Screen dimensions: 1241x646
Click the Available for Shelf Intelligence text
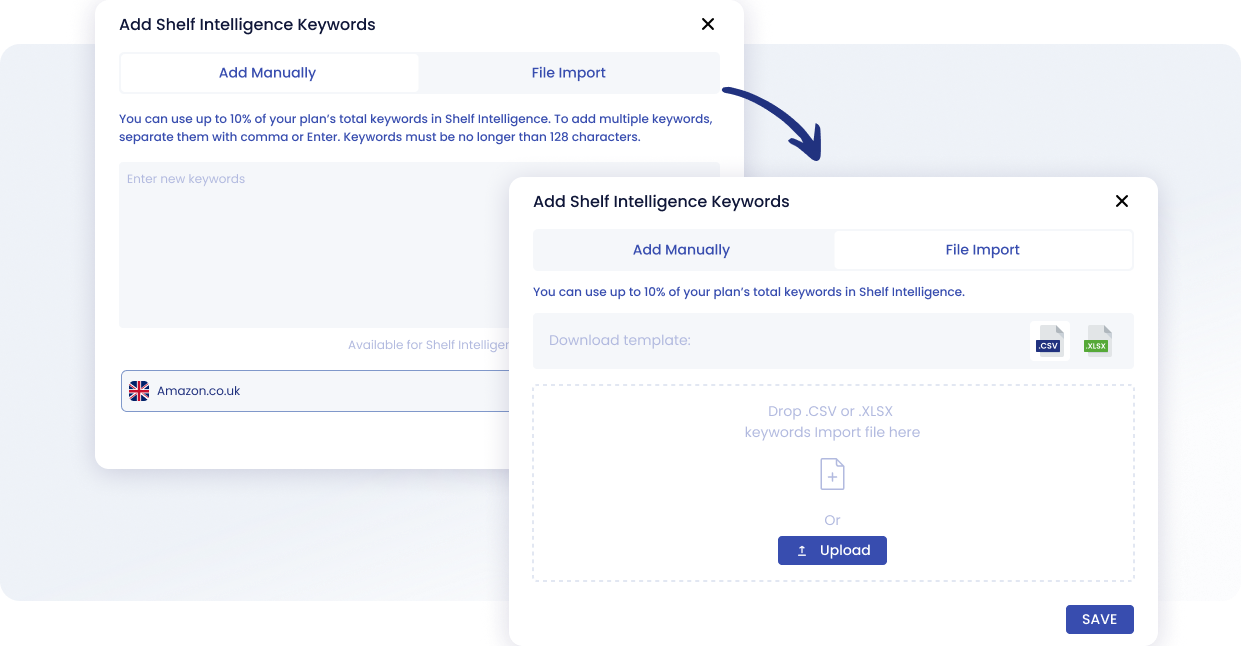[x=428, y=345]
